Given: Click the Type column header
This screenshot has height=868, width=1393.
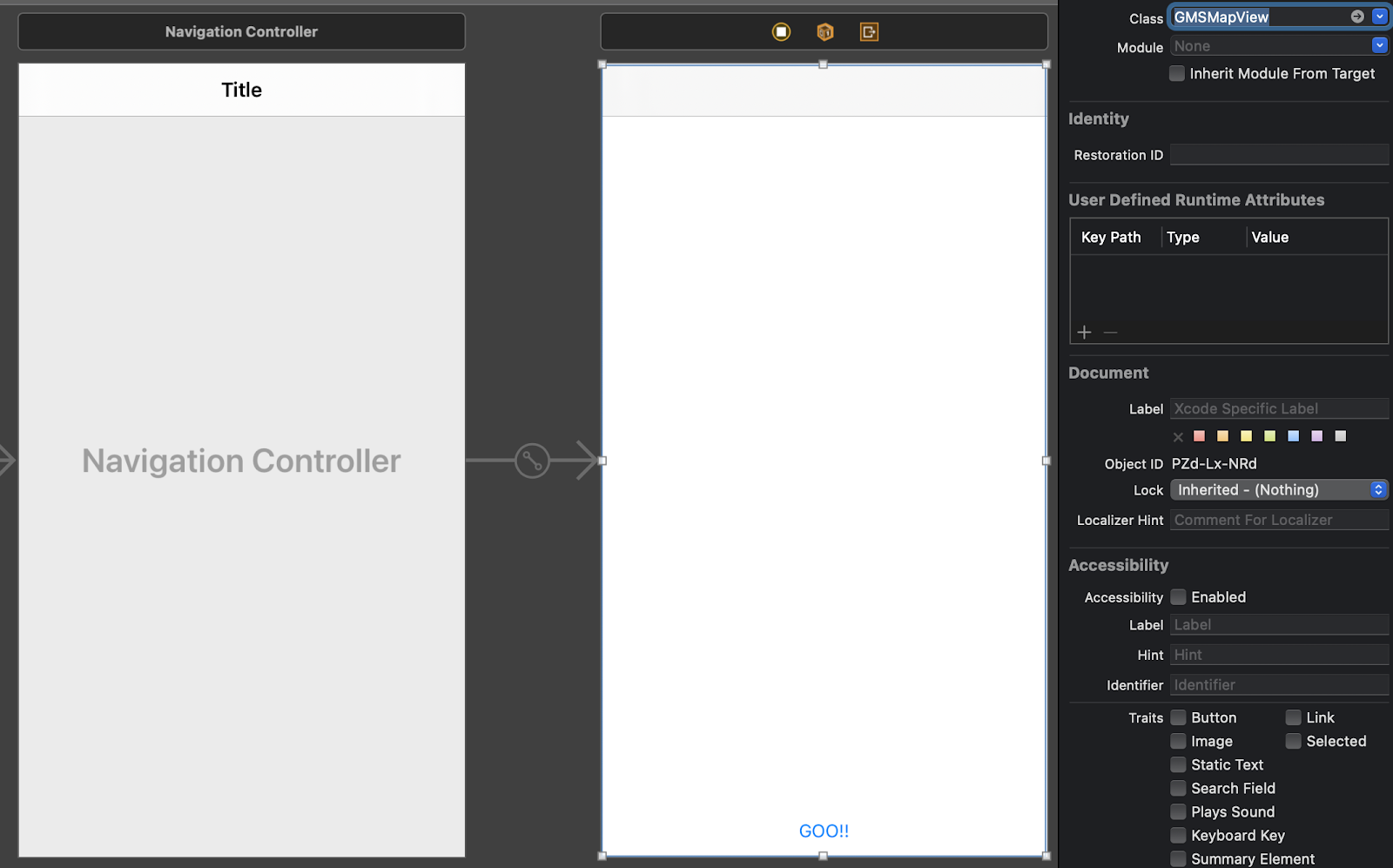Looking at the screenshot, I should [x=1183, y=237].
